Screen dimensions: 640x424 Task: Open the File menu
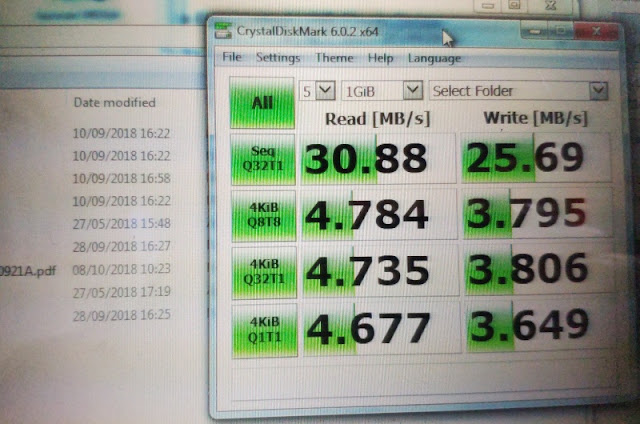pyautogui.click(x=232, y=57)
